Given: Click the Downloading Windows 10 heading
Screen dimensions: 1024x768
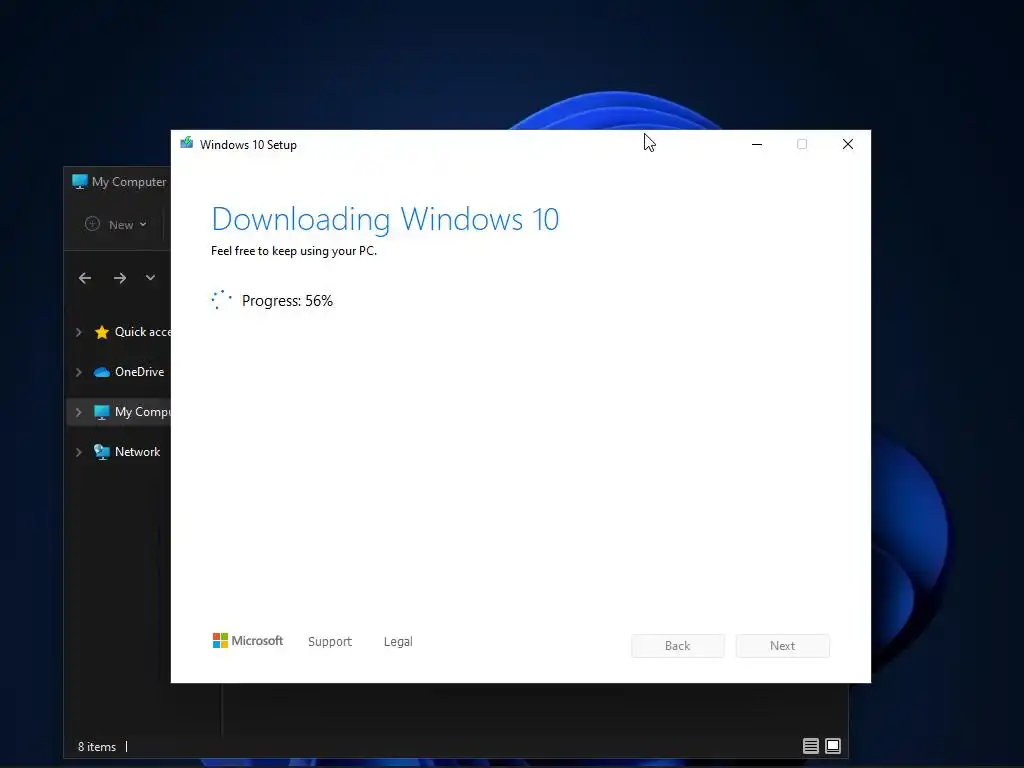Looking at the screenshot, I should coord(385,219).
